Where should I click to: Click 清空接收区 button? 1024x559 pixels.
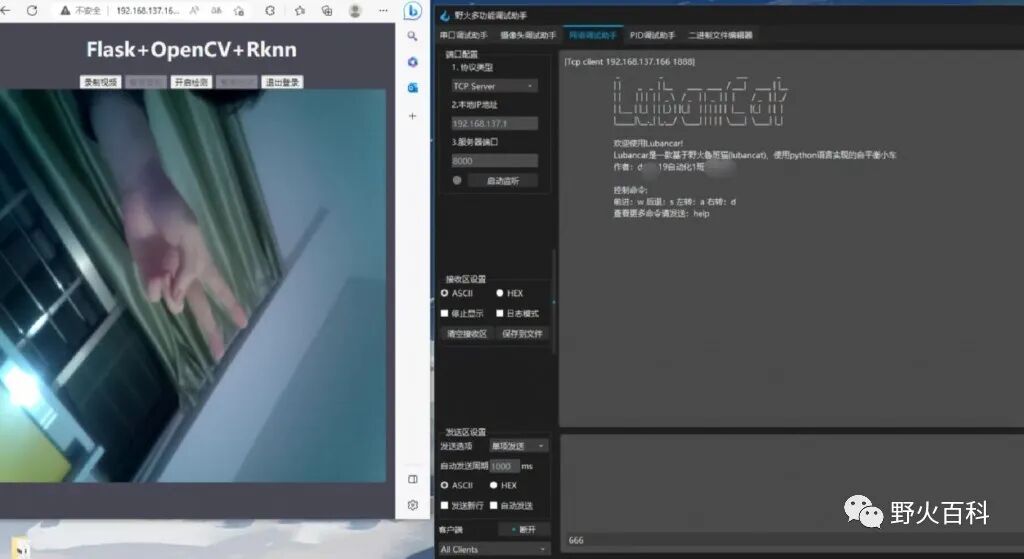coord(466,334)
